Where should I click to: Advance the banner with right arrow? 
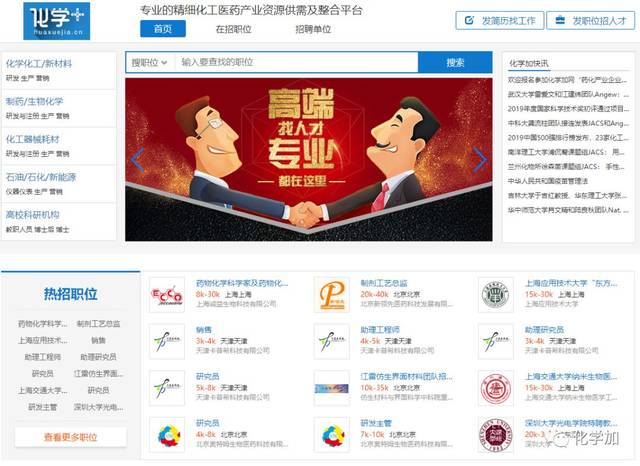pyautogui.click(x=480, y=160)
